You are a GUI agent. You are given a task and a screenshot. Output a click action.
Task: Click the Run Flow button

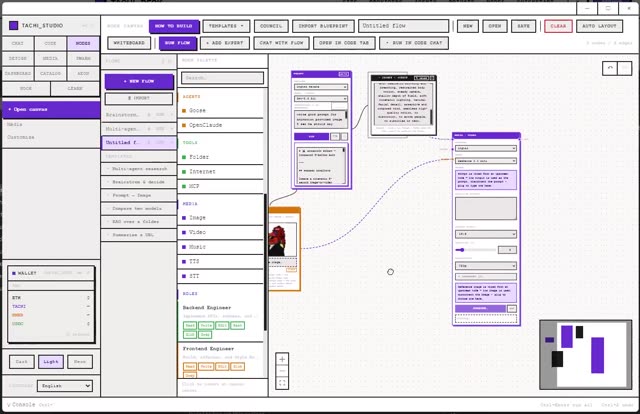point(178,43)
